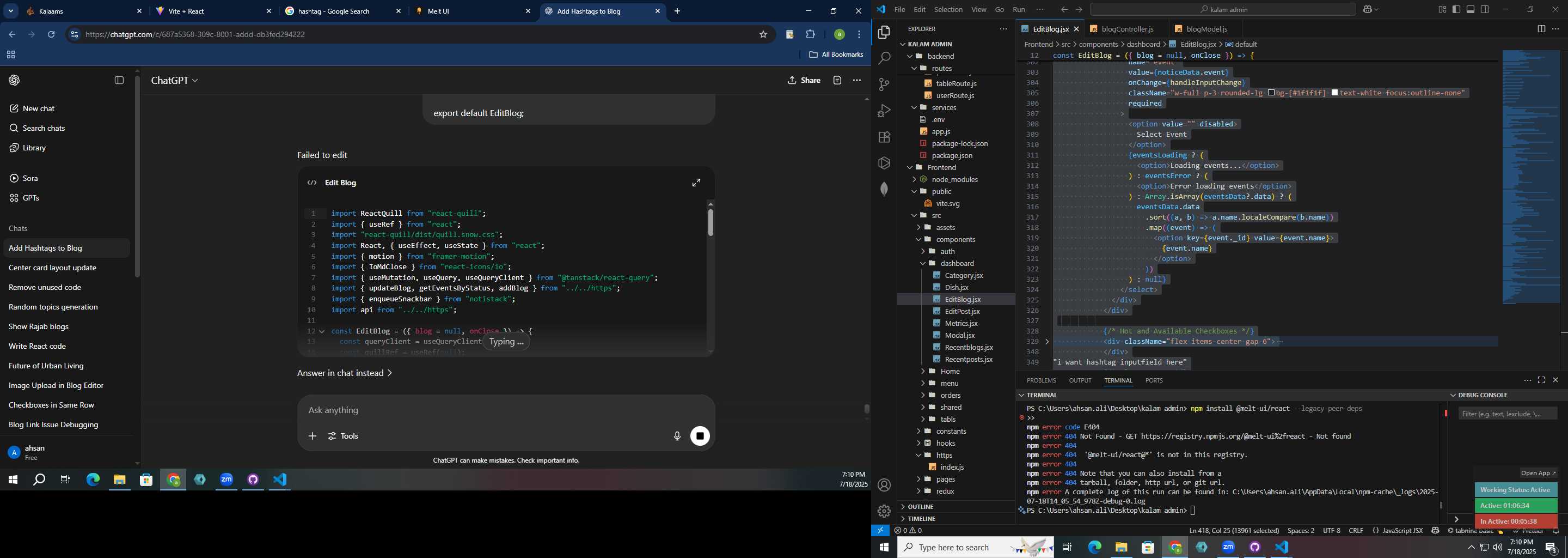Click JavaScript JSX language mode in status bar
This screenshot has width=1568, height=558.
(x=1402, y=531)
